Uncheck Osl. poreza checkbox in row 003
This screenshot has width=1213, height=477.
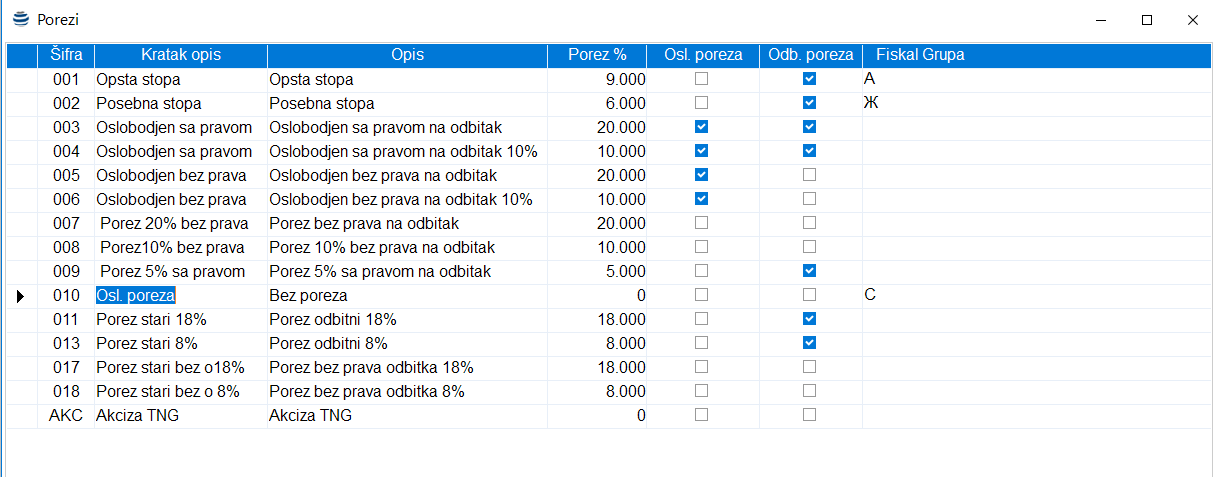coord(702,127)
